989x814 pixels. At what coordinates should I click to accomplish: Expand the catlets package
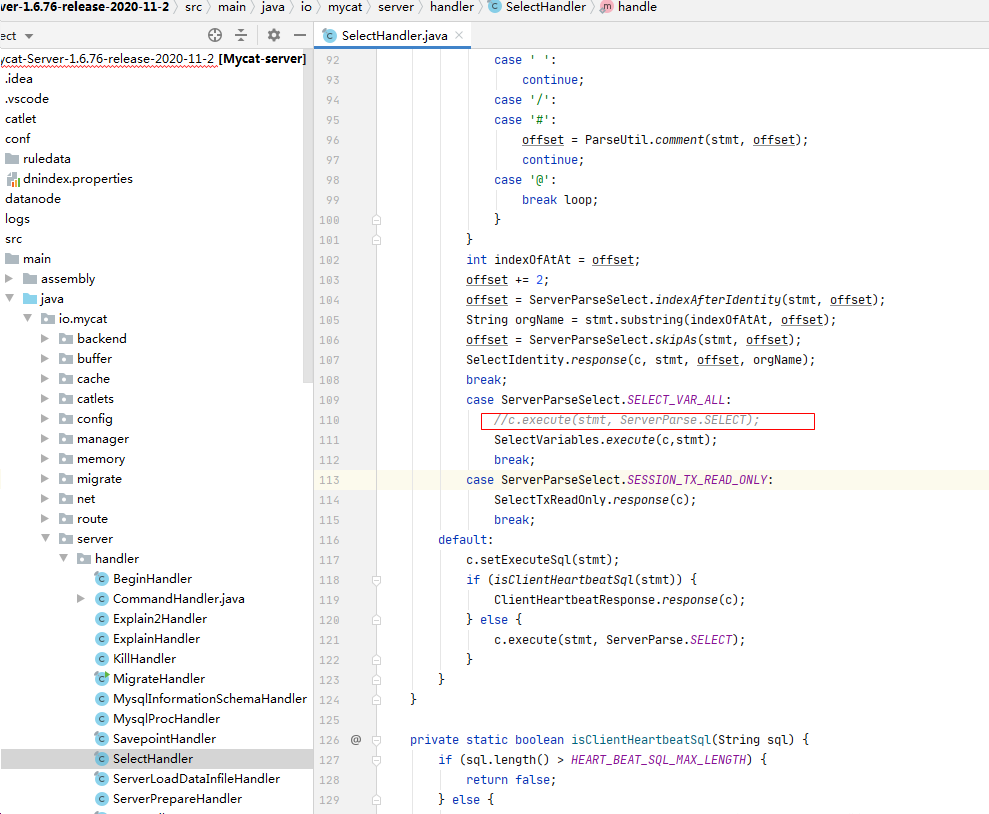[x=45, y=398]
